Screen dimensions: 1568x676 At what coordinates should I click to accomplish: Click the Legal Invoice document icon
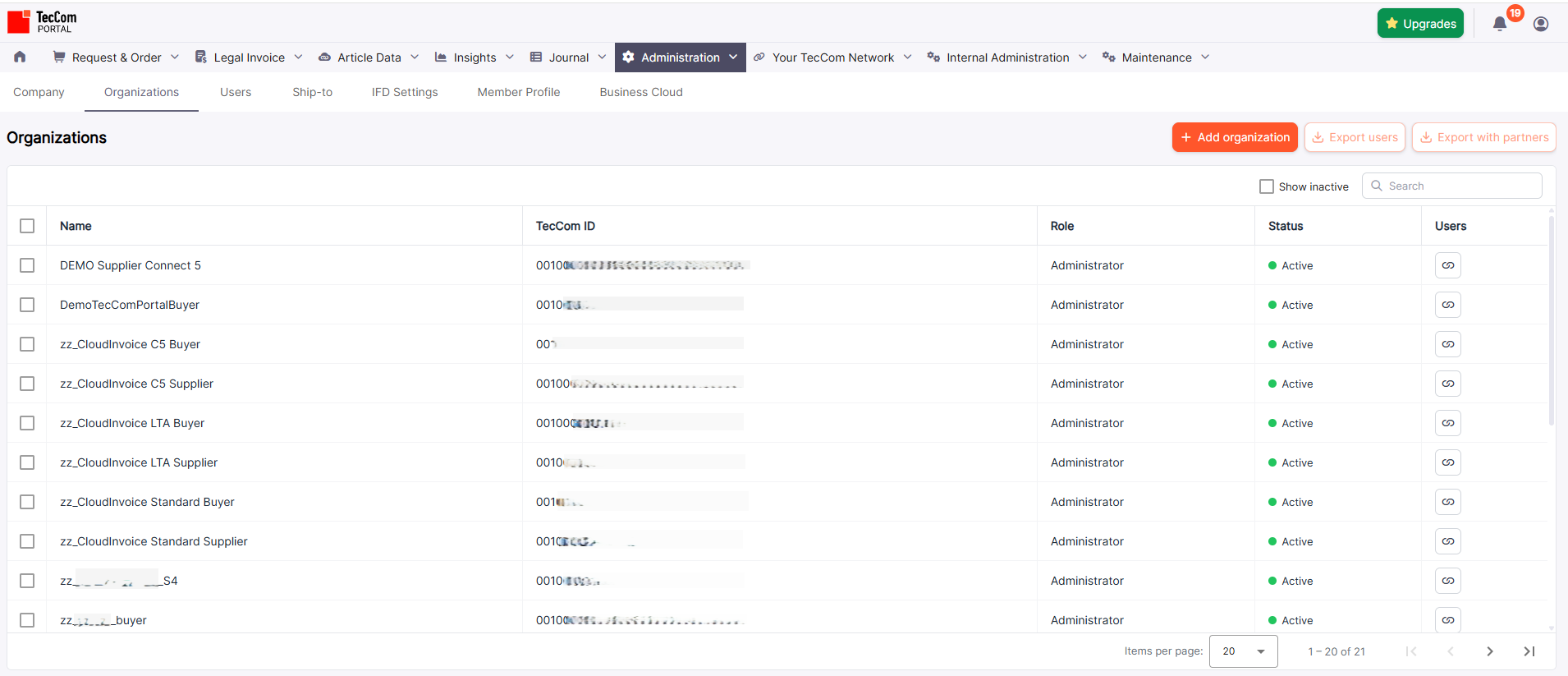[x=201, y=57]
